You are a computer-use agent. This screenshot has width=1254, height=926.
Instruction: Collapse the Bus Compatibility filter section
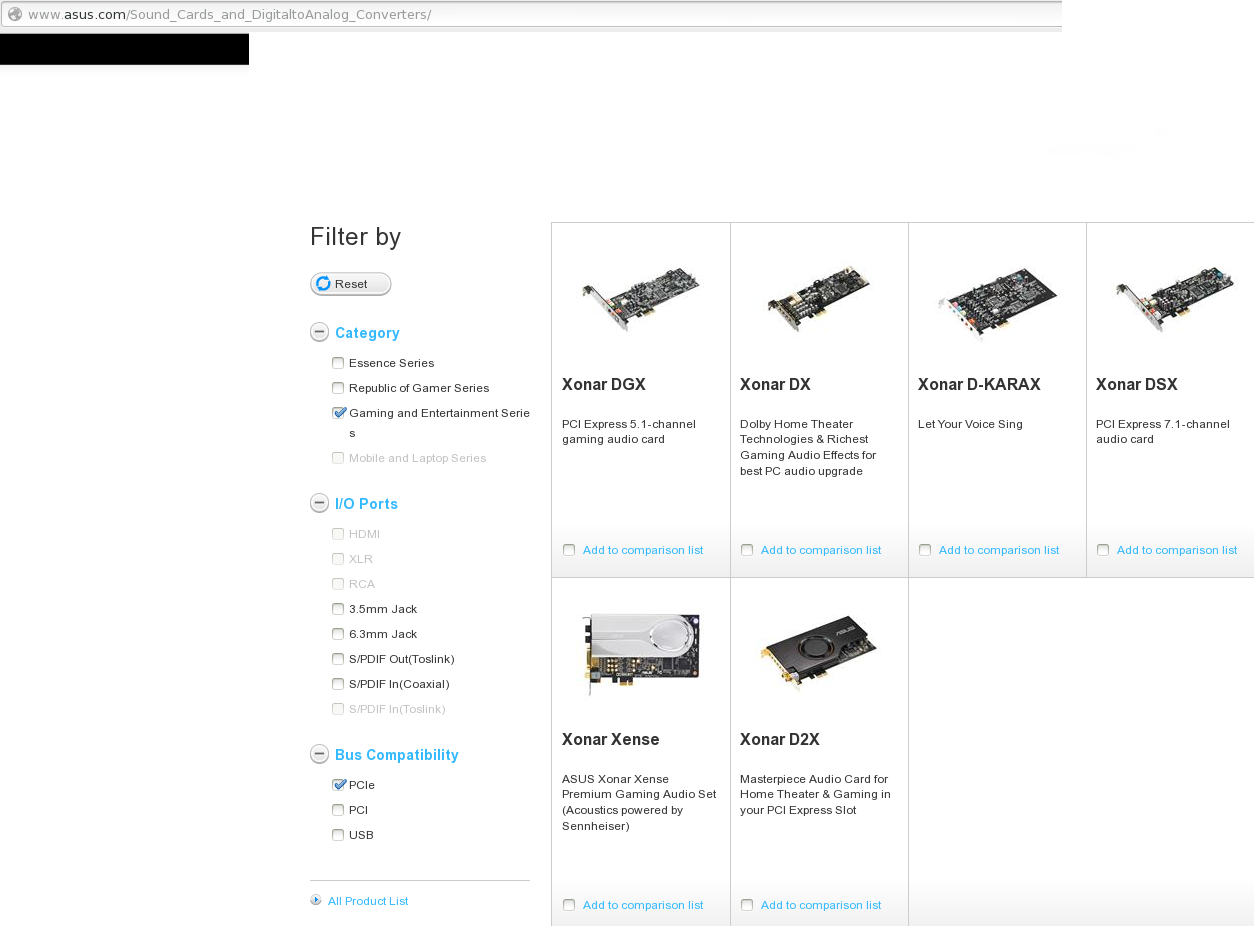(x=319, y=754)
